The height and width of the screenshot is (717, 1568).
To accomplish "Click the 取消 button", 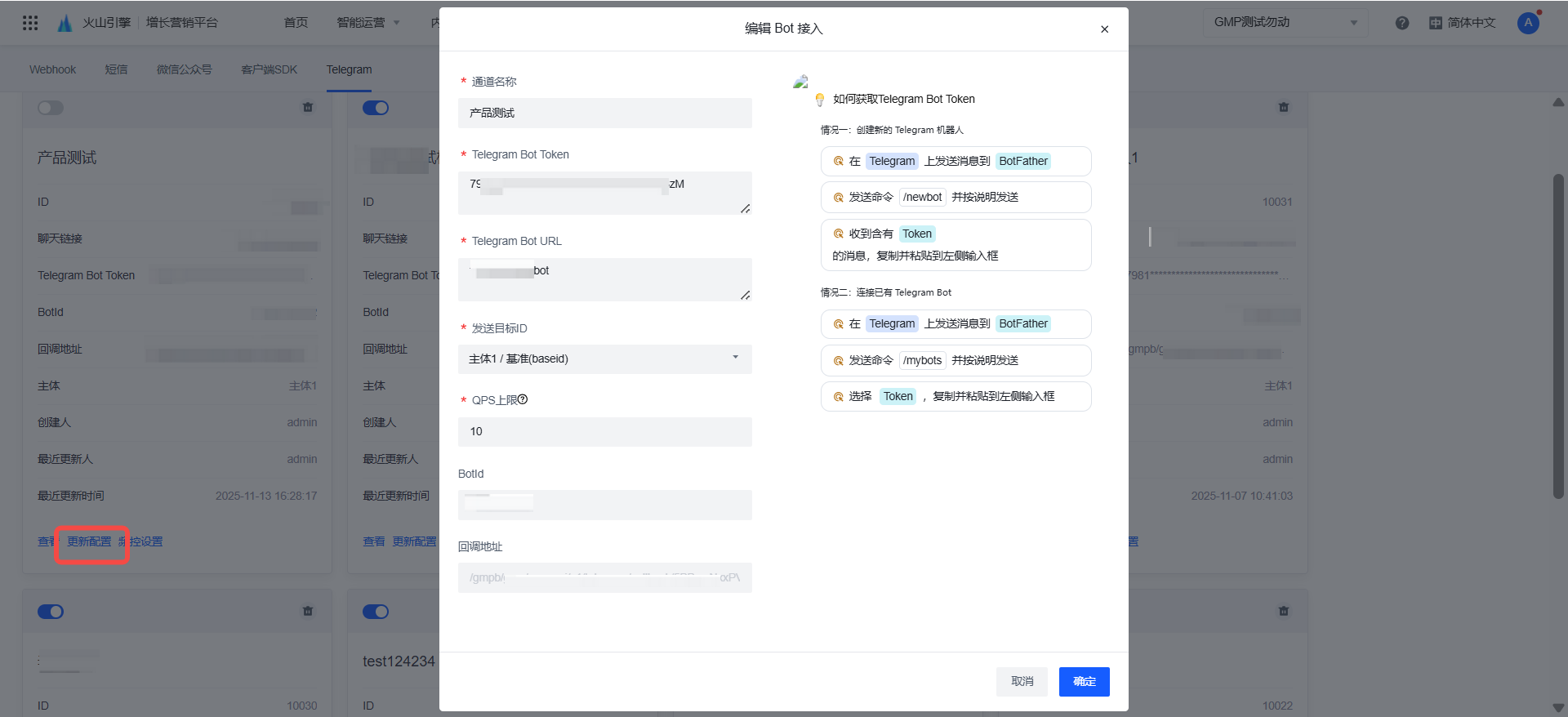I will pyautogui.click(x=1022, y=682).
